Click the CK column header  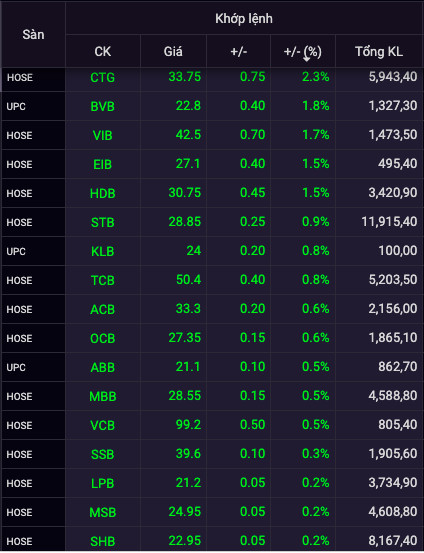tap(103, 51)
